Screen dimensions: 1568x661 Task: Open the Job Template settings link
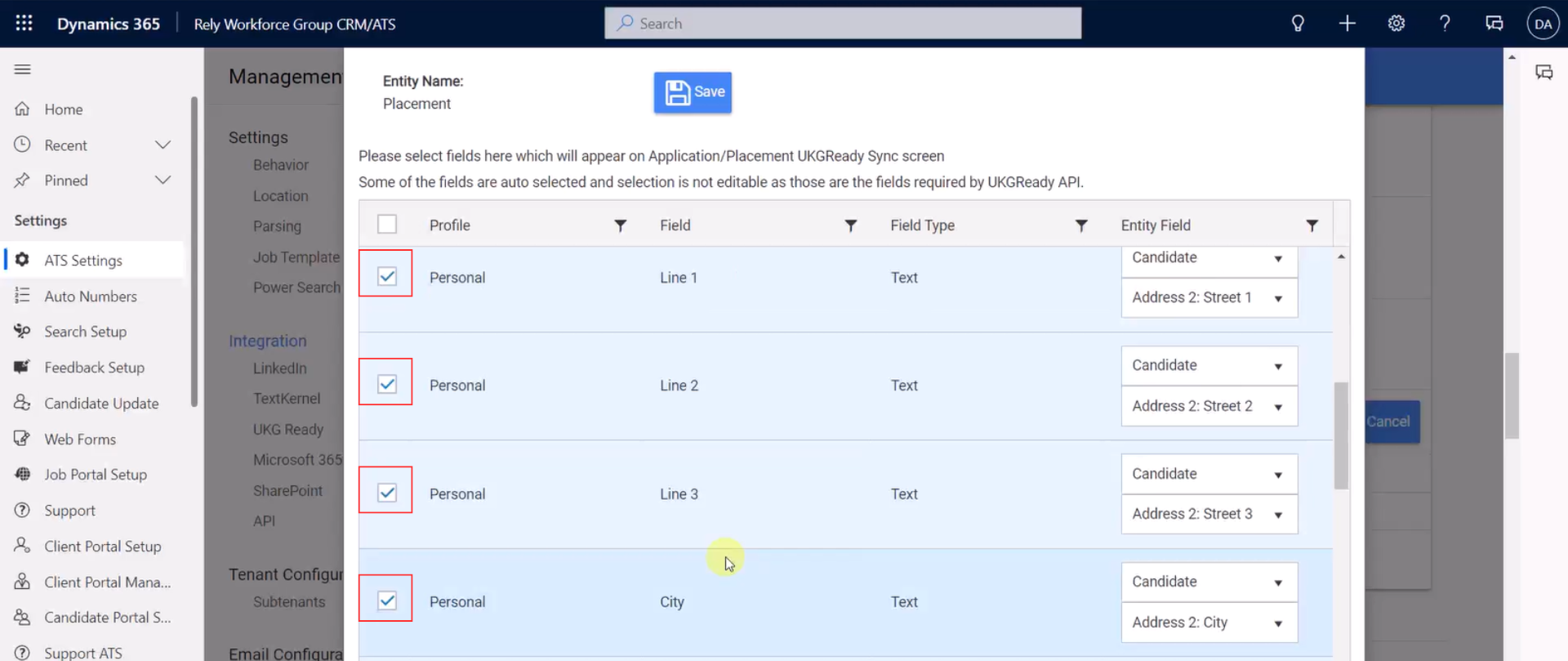[x=296, y=257]
